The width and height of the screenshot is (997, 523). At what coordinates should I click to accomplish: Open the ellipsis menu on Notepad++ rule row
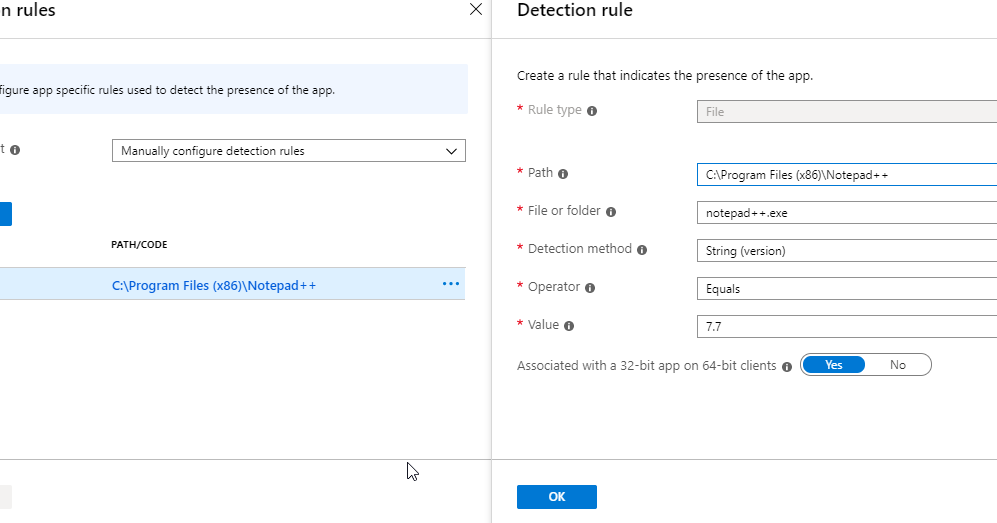coord(451,284)
